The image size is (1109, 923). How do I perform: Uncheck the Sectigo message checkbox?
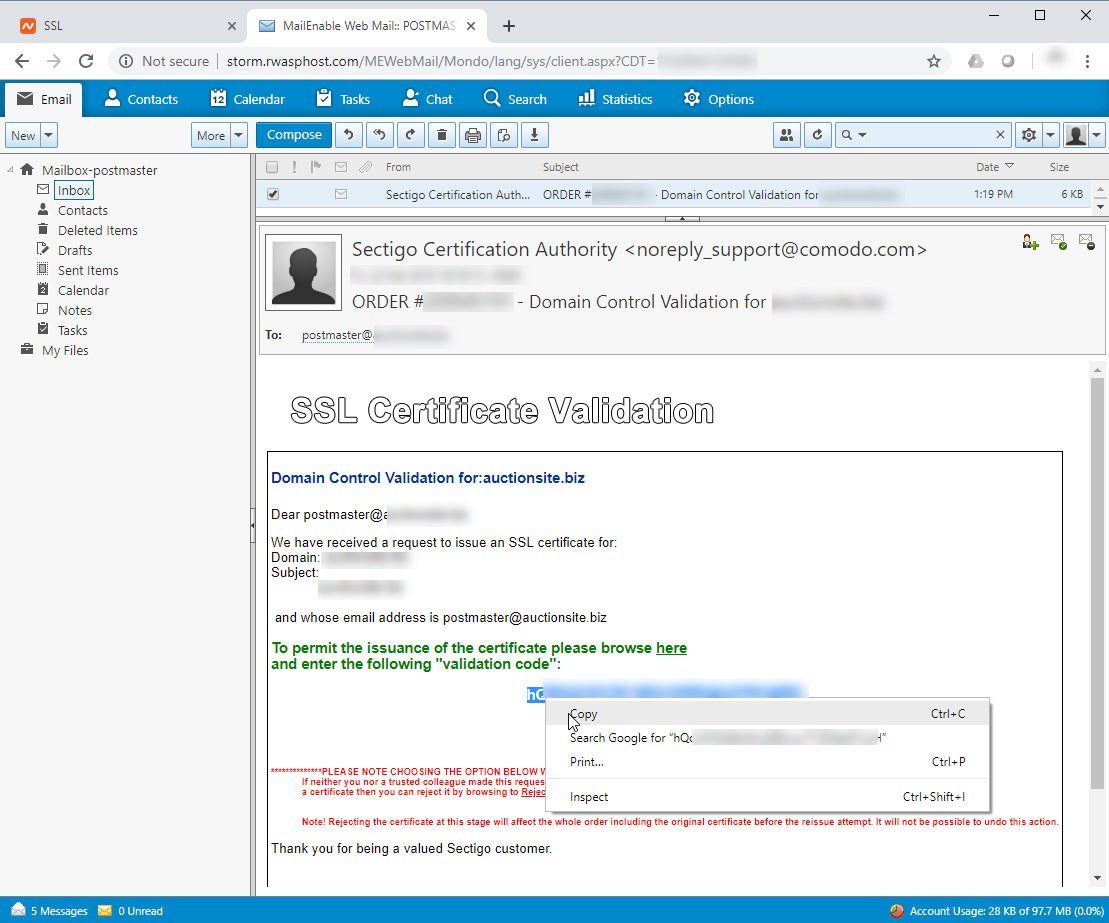[x=273, y=194]
